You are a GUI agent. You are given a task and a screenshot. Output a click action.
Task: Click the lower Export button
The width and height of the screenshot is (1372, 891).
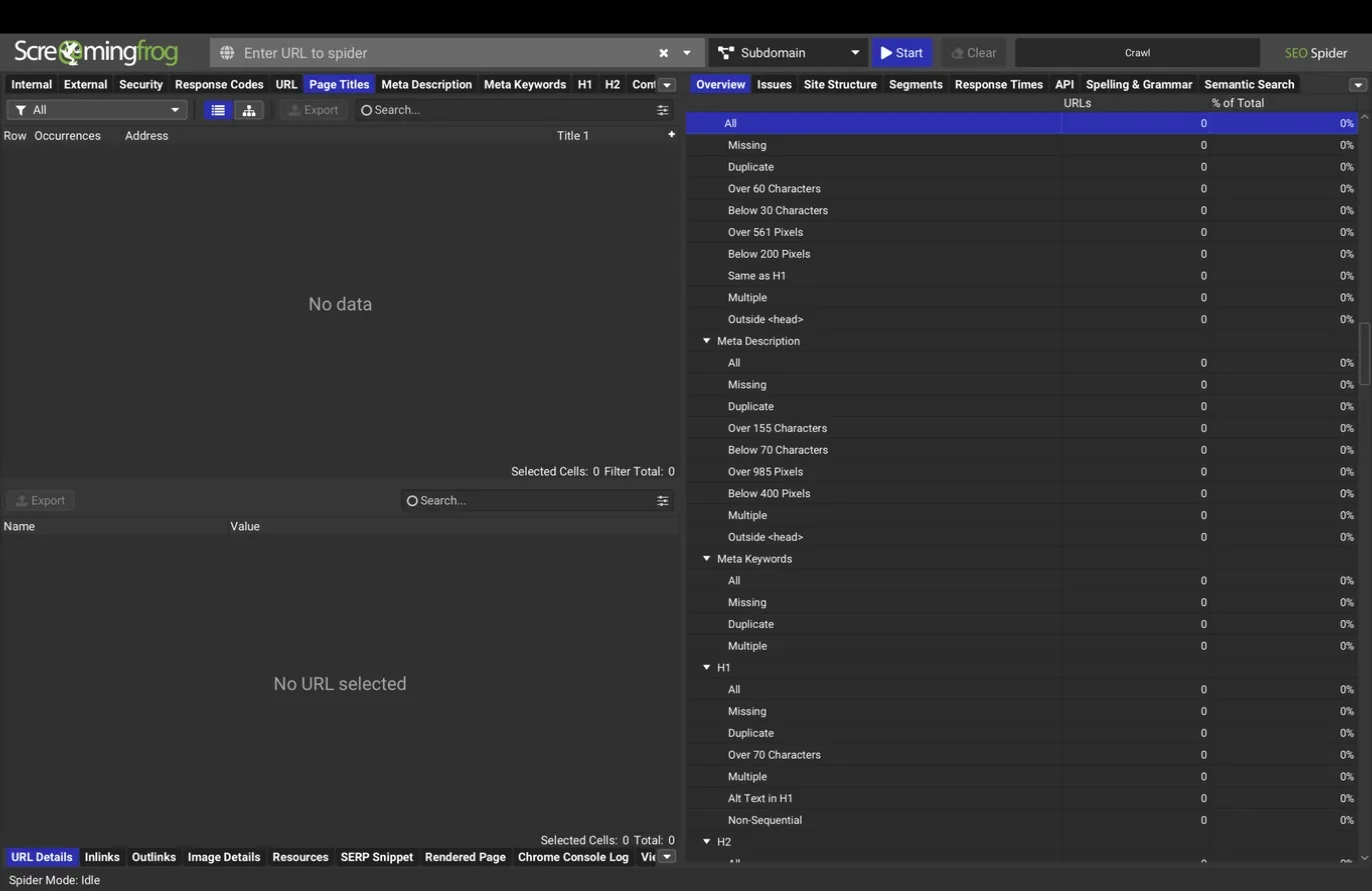pos(41,501)
